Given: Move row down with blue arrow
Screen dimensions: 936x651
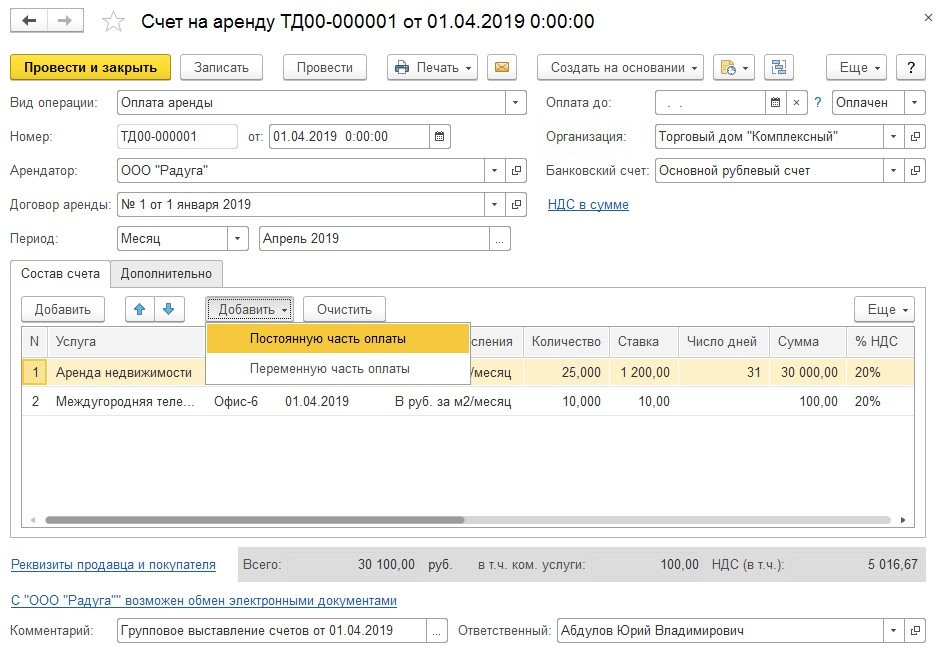Looking at the screenshot, I should pos(169,309).
